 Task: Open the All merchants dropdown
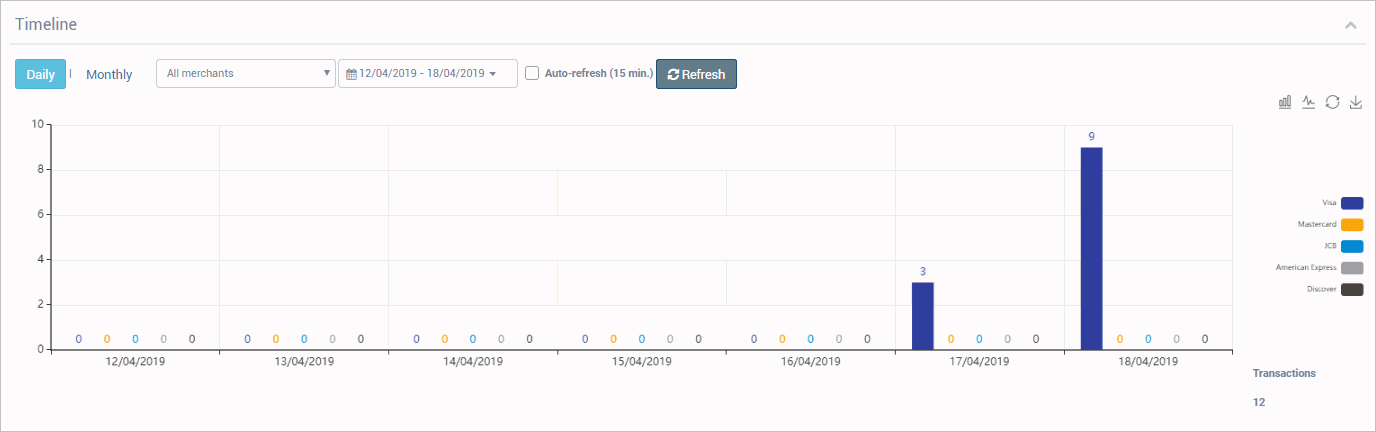coord(246,73)
